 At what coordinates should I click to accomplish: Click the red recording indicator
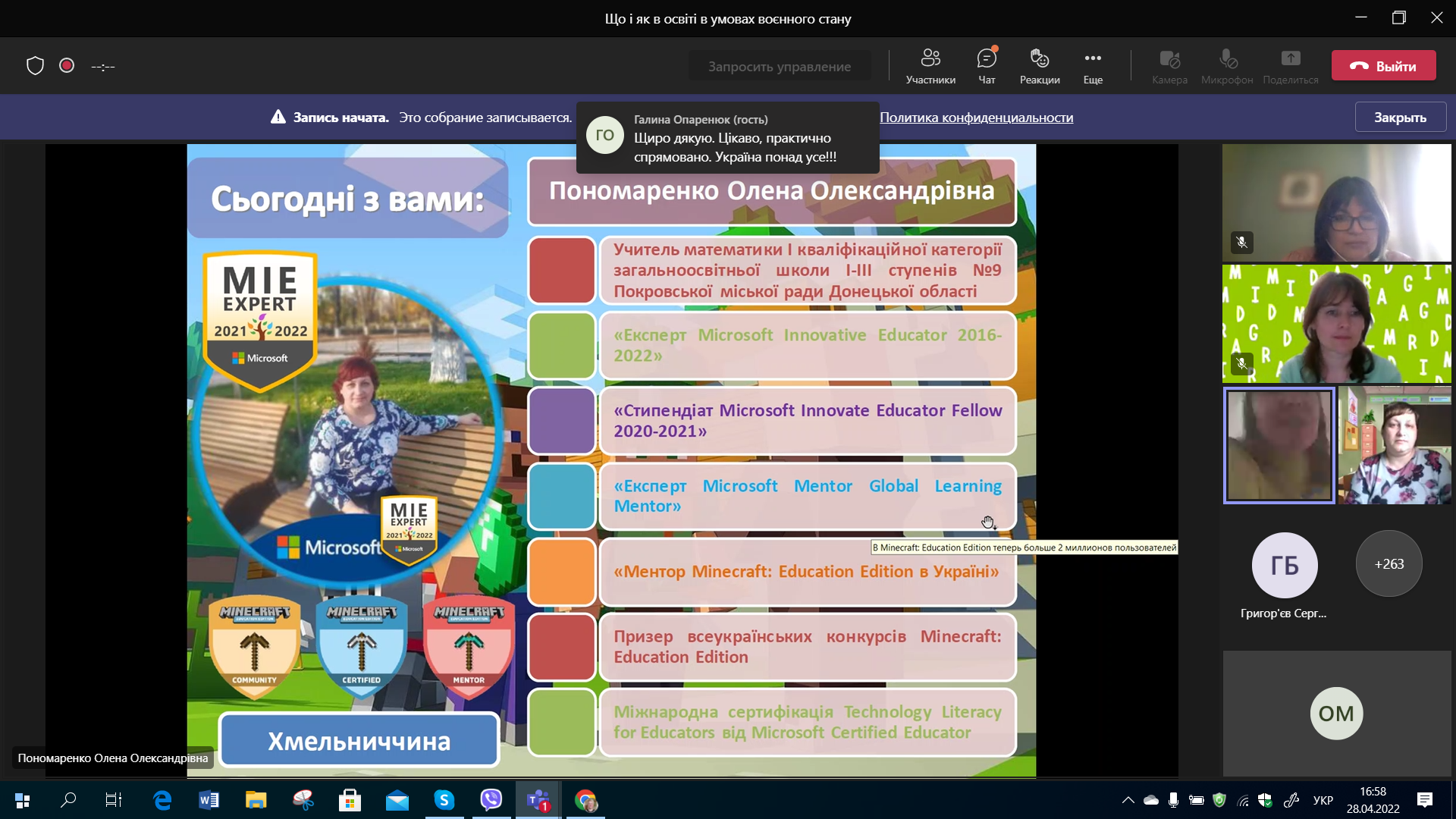pyautogui.click(x=67, y=66)
